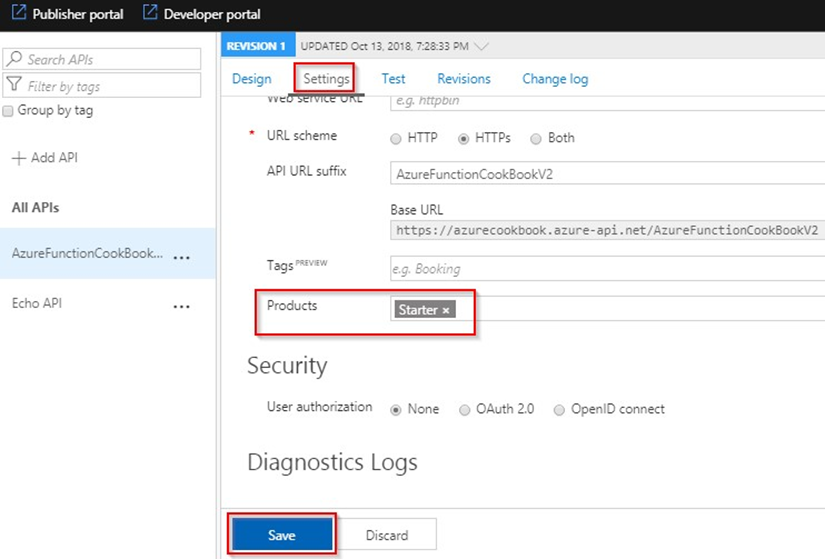Expand the revision dropdown chevron

point(481,46)
